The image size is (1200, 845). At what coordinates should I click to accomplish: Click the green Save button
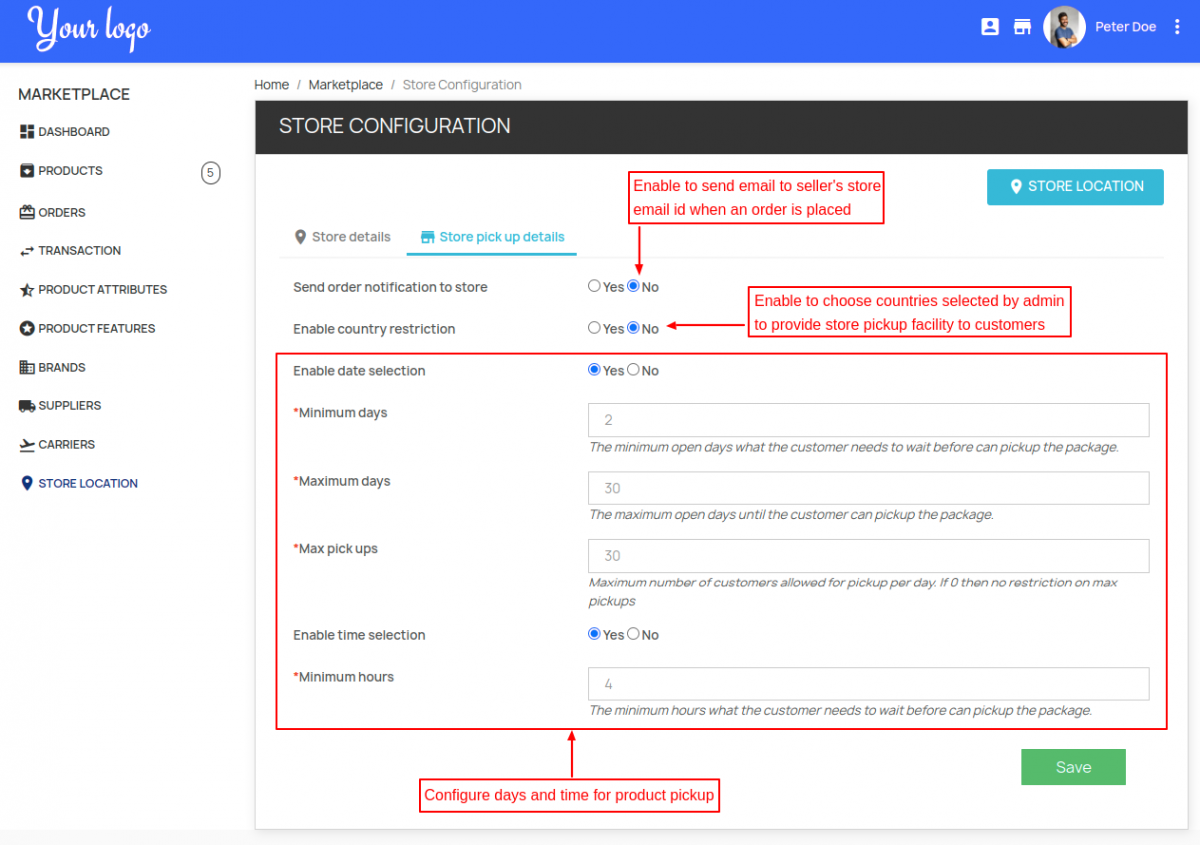tap(1073, 767)
